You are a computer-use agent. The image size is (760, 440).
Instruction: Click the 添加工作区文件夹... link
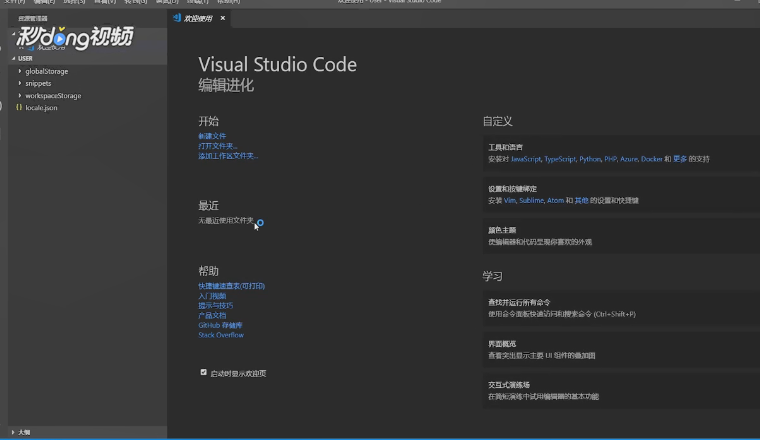(228, 156)
